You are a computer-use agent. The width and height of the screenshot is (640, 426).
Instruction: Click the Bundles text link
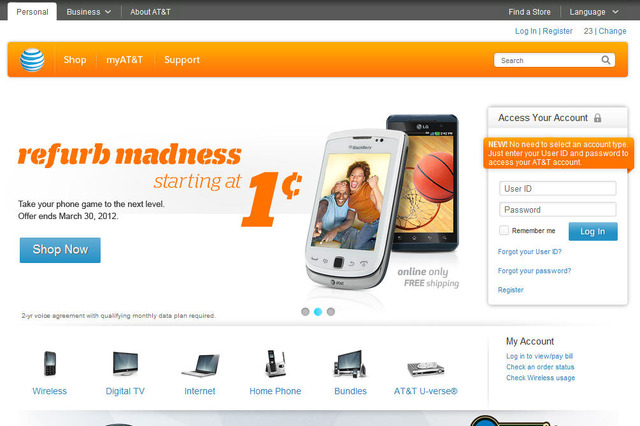coord(350,391)
